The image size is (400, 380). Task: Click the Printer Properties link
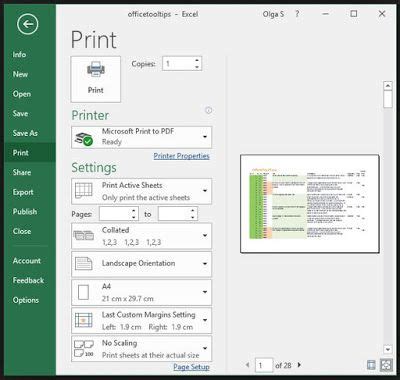tap(181, 156)
